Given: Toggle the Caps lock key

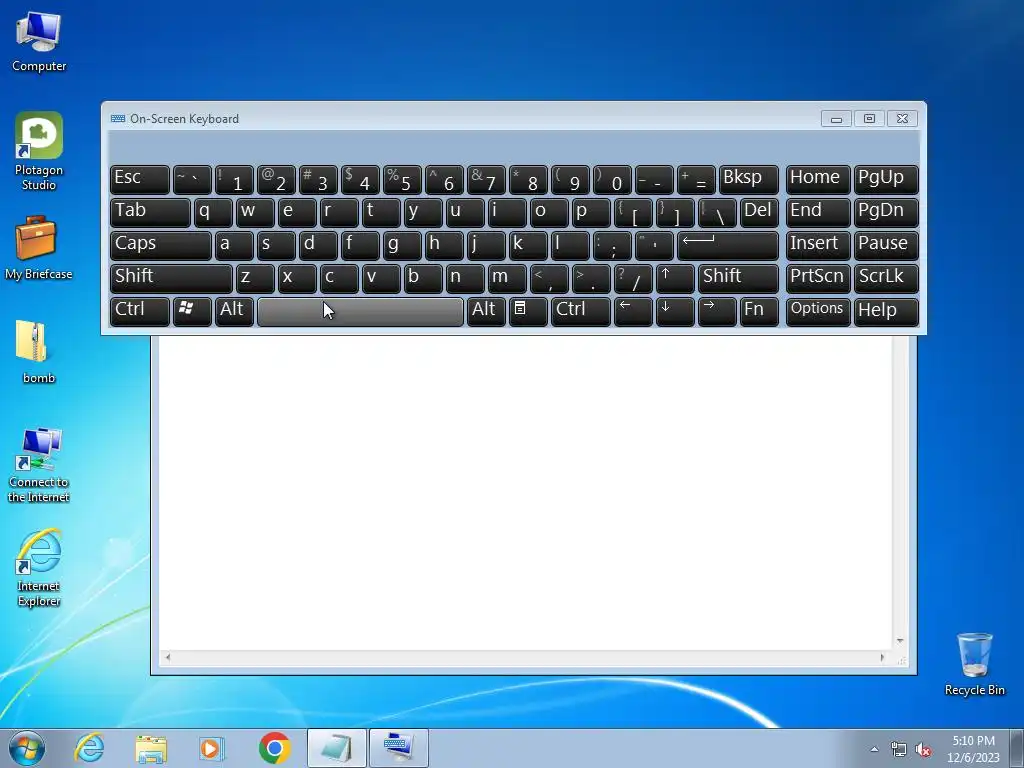Looking at the screenshot, I should point(161,246).
